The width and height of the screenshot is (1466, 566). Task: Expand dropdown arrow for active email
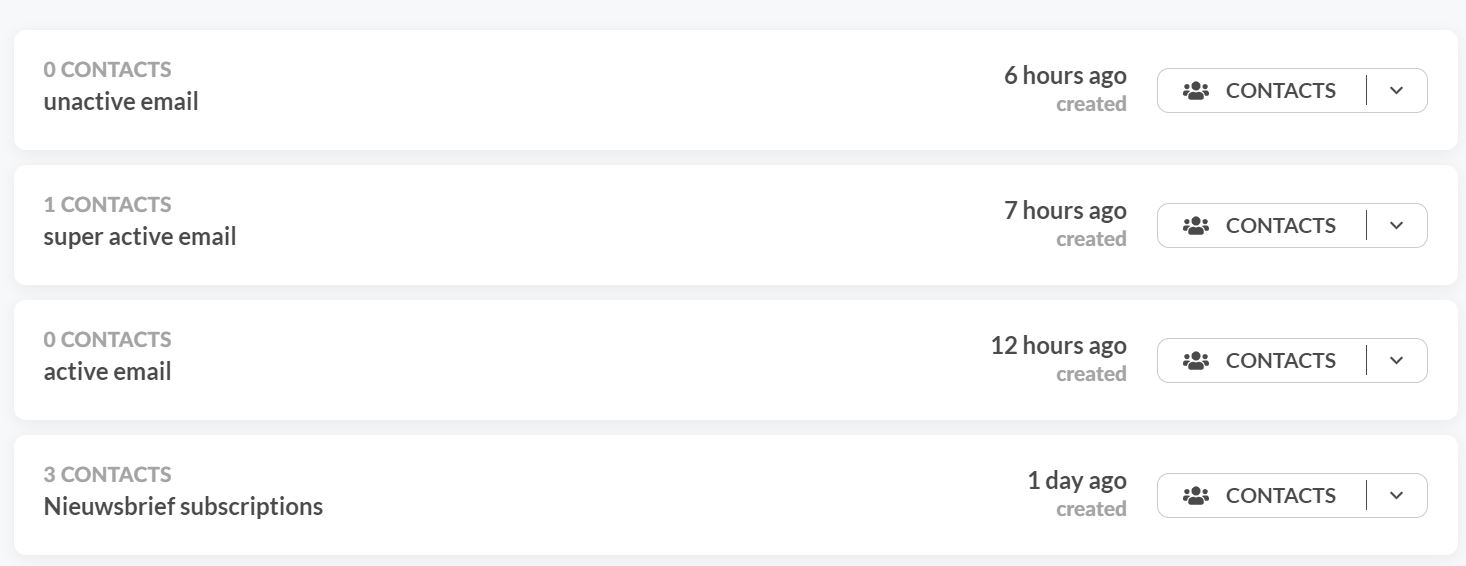click(1397, 361)
